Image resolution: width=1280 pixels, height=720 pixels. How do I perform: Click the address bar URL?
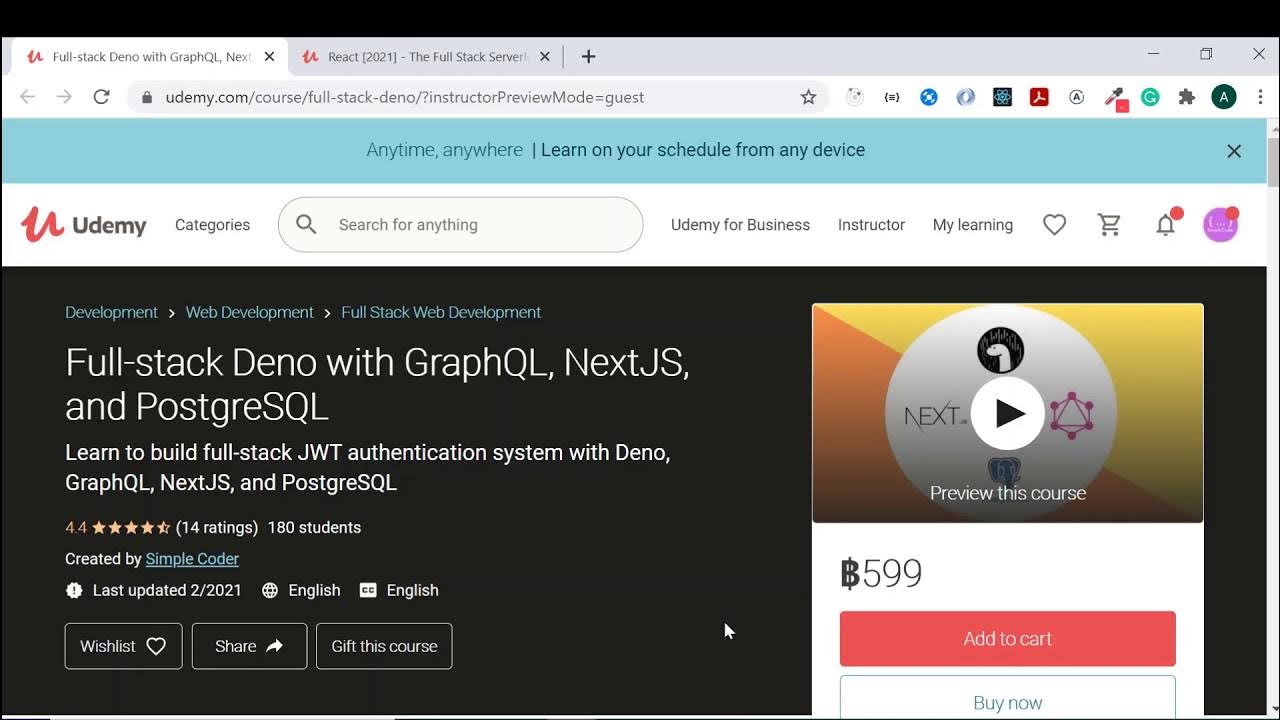[x=405, y=97]
